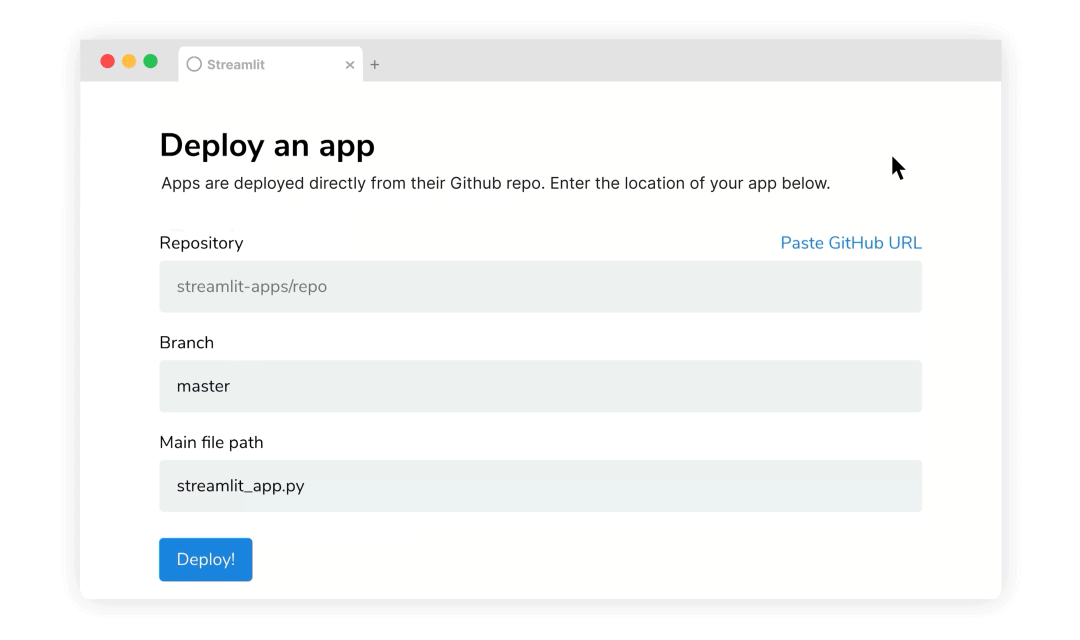This screenshot has height=640, width=1080.
Task: Click the description text about Github repo
Action: click(495, 184)
